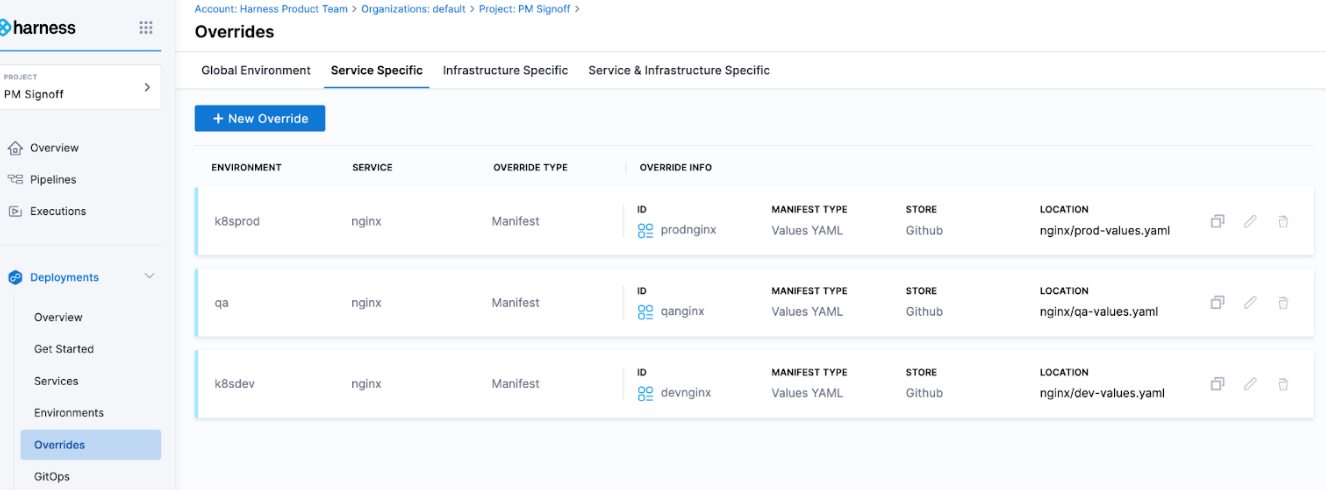Open Executions from the sidebar
The width and height of the screenshot is (1326, 490).
[x=58, y=212]
